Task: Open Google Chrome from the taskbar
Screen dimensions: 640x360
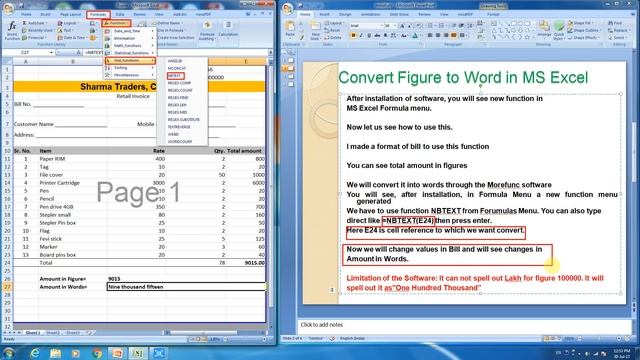Action: click(97, 353)
